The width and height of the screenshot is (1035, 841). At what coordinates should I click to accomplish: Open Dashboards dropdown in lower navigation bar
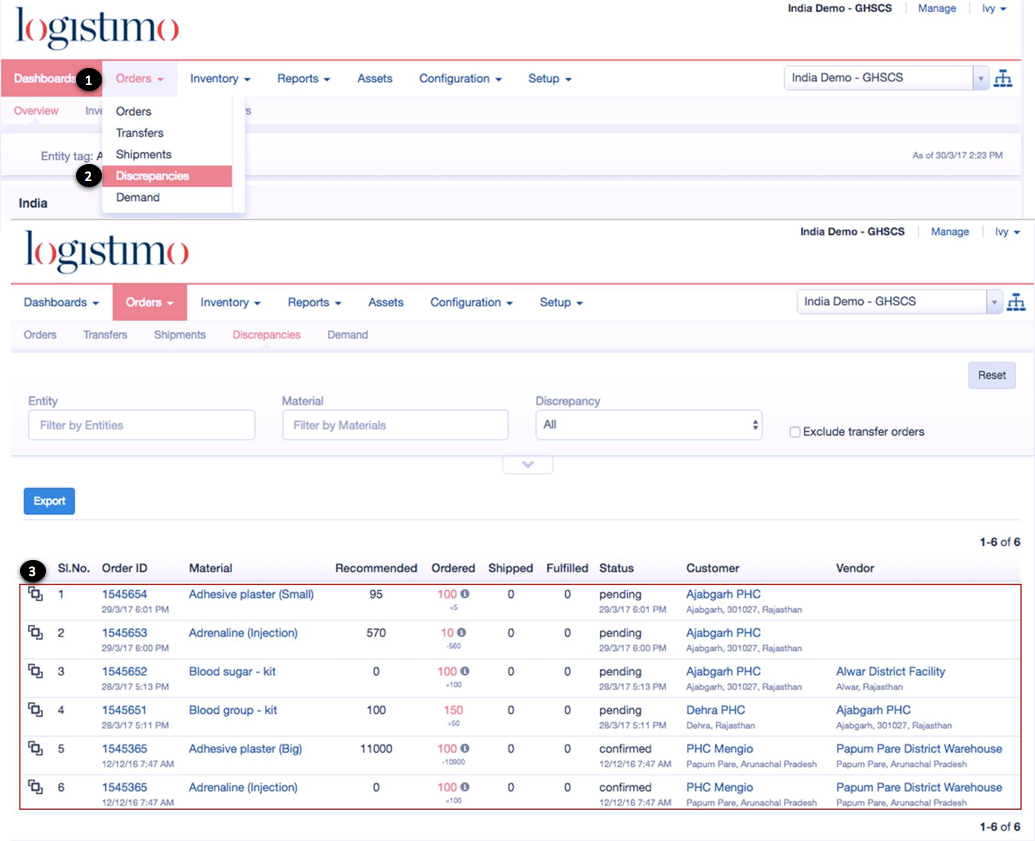tap(61, 302)
